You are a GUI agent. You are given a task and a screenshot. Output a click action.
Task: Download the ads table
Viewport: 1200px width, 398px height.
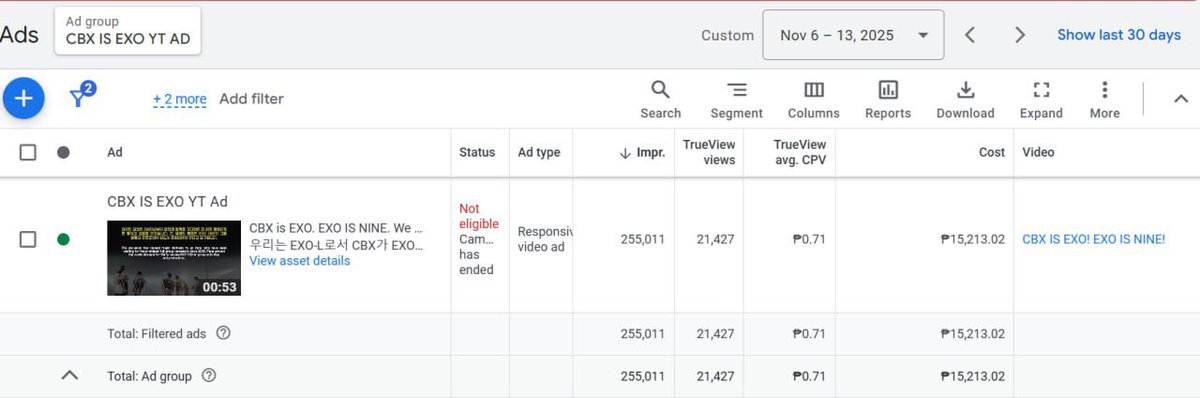coord(965,100)
